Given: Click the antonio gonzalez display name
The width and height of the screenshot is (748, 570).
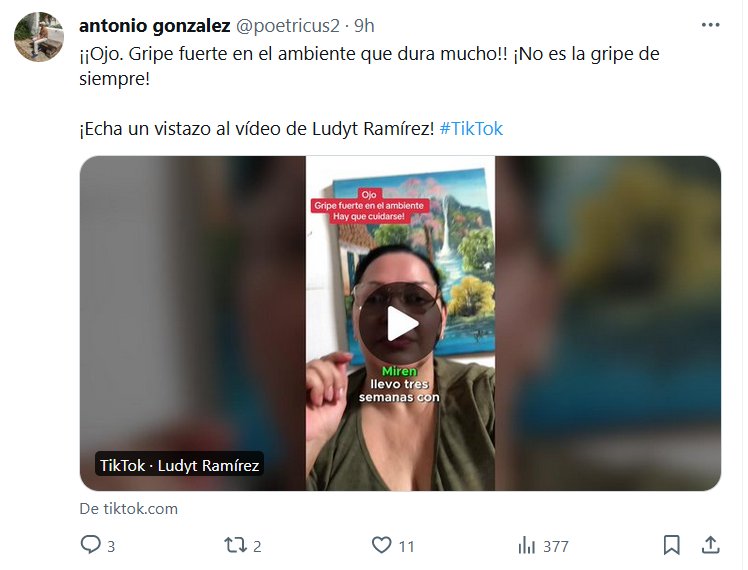Looking at the screenshot, I should [155, 26].
